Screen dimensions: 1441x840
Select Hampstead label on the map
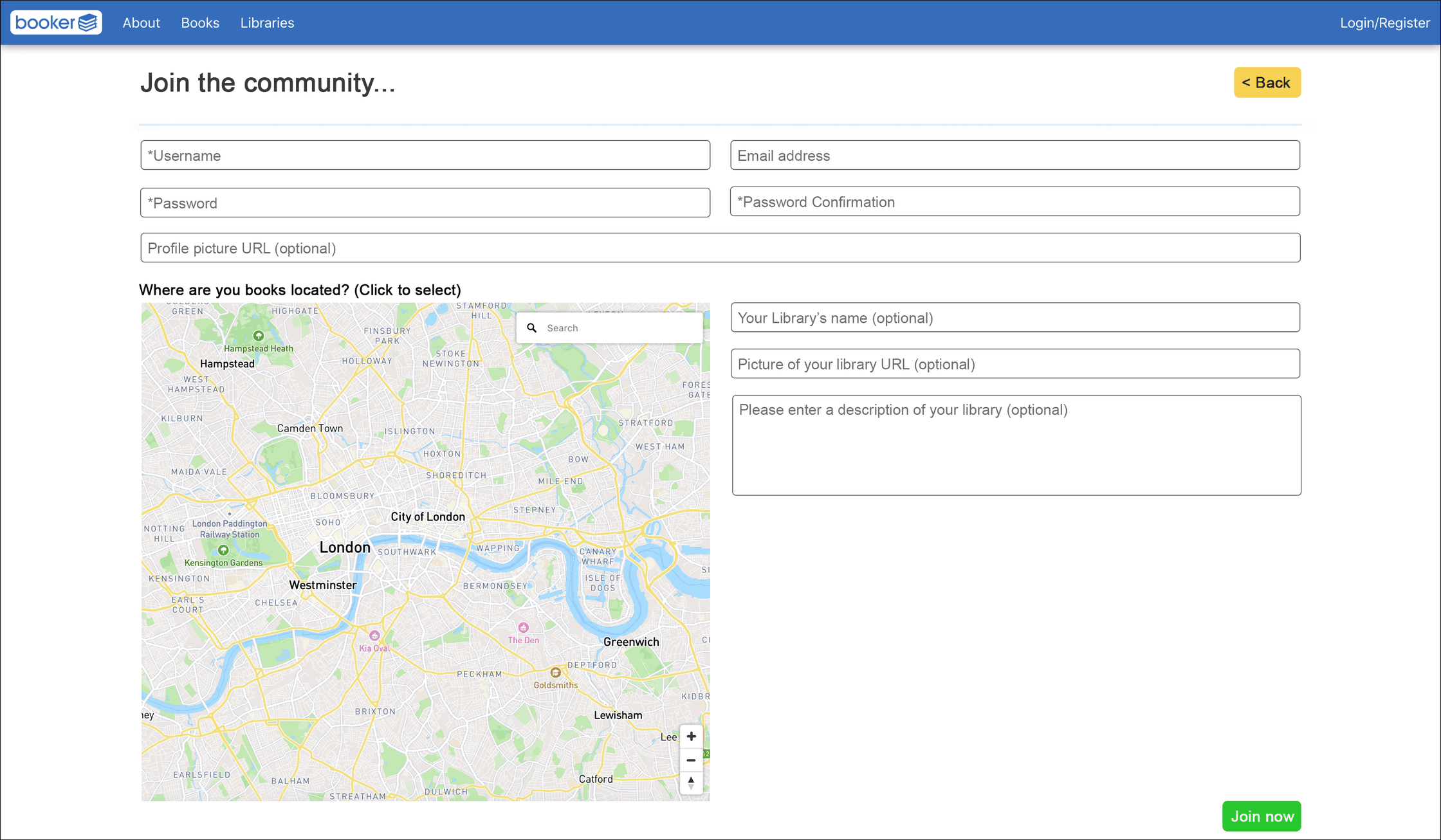pyautogui.click(x=227, y=364)
